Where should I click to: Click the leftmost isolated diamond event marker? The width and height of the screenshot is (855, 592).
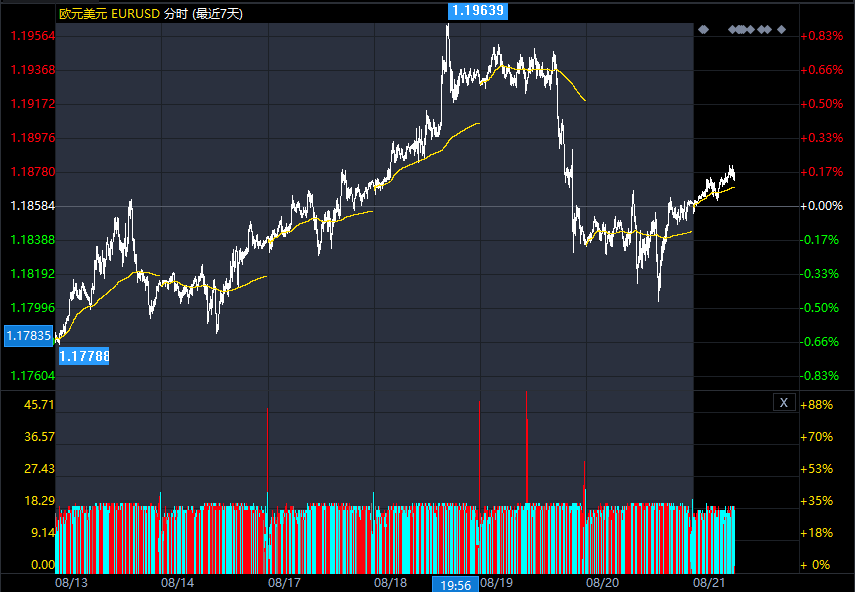pos(703,29)
